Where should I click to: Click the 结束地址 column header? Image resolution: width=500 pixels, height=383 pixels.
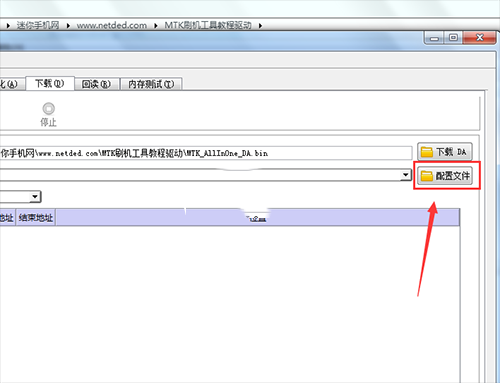[x=36, y=218]
